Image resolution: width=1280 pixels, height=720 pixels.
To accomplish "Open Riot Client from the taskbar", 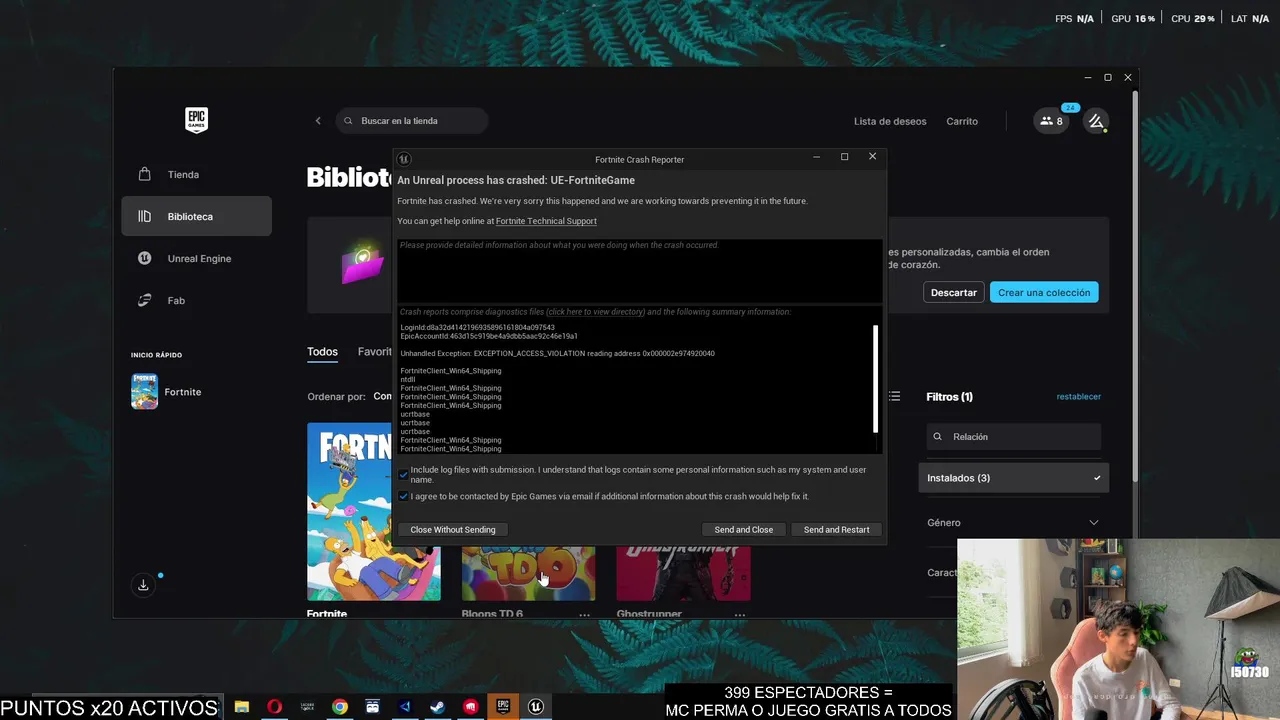I will (x=471, y=706).
